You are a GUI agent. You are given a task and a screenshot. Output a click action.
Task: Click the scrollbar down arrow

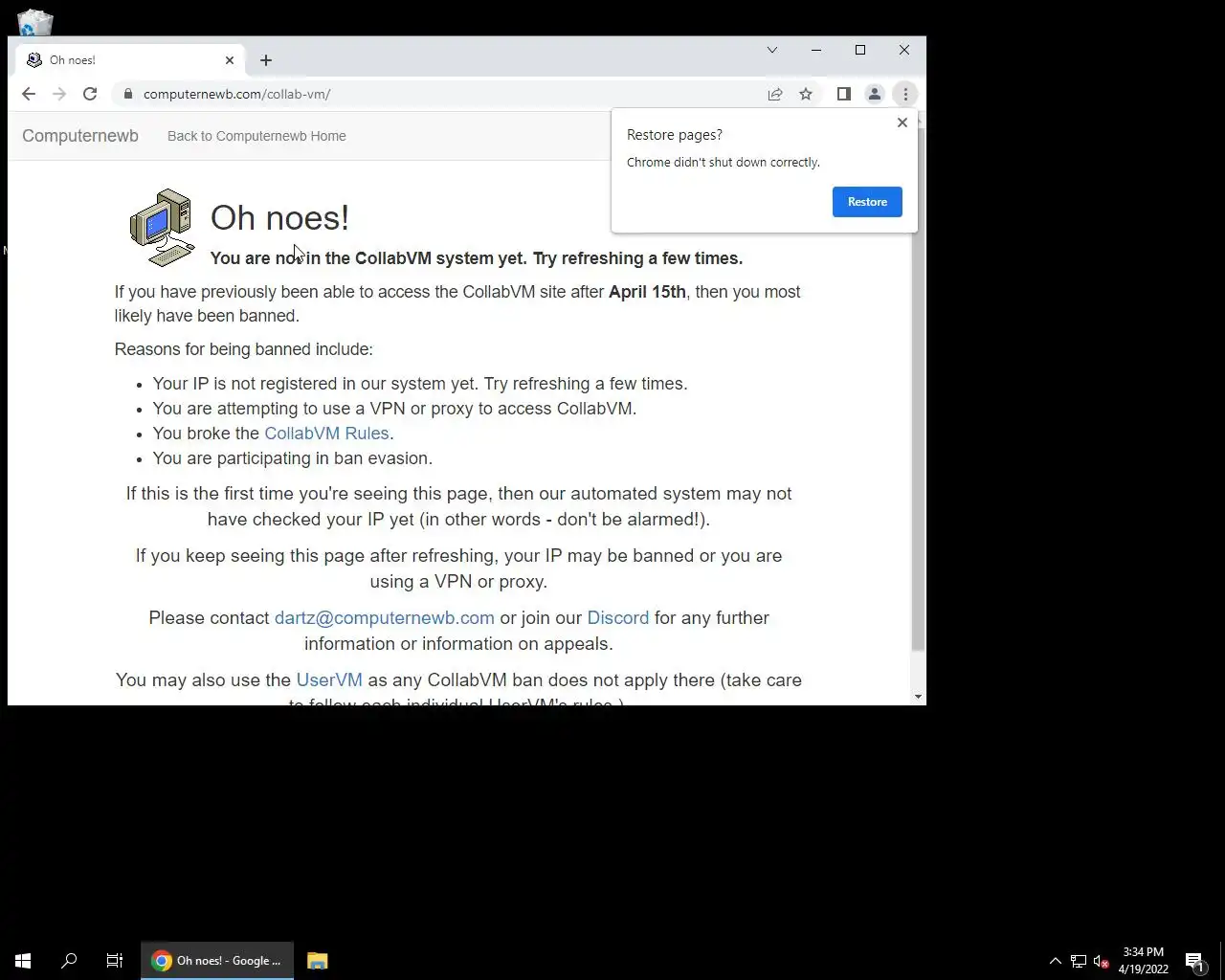click(x=919, y=697)
